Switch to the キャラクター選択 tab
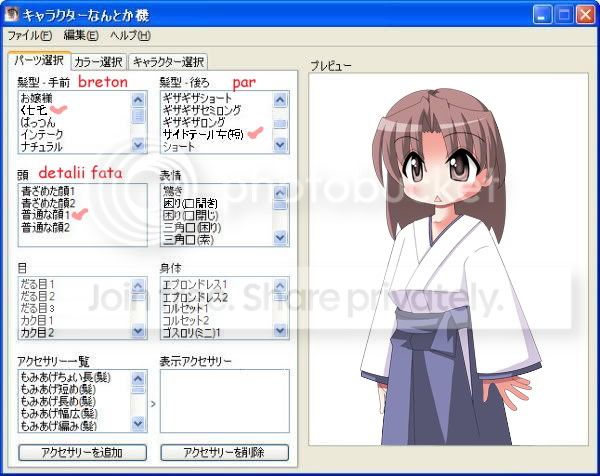 coord(168,62)
